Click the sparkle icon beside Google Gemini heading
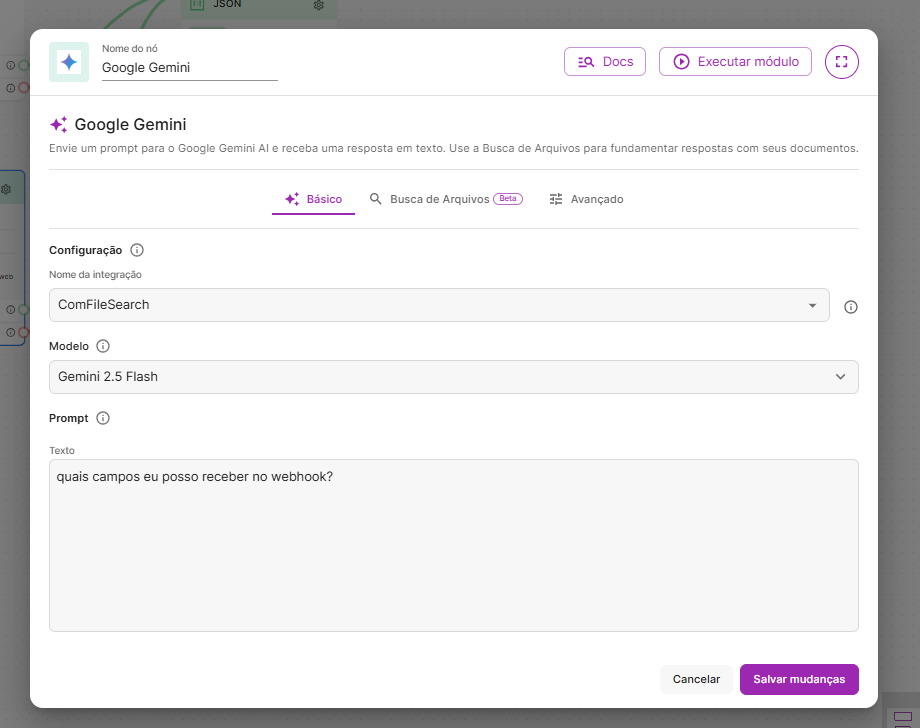Image resolution: width=920 pixels, height=728 pixels. 59,125
